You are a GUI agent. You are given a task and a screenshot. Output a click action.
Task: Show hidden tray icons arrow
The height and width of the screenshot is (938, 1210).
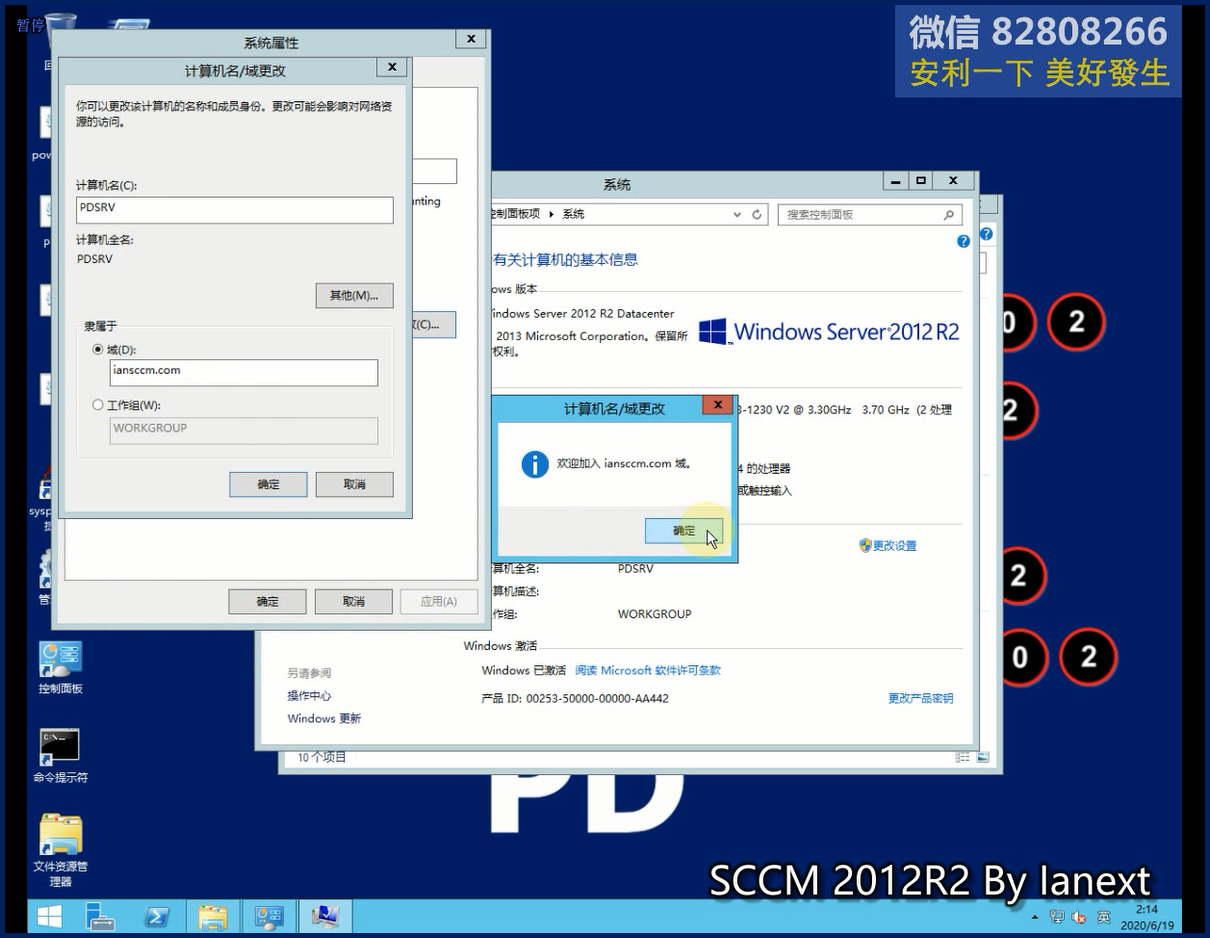(x=1035, y=917)
